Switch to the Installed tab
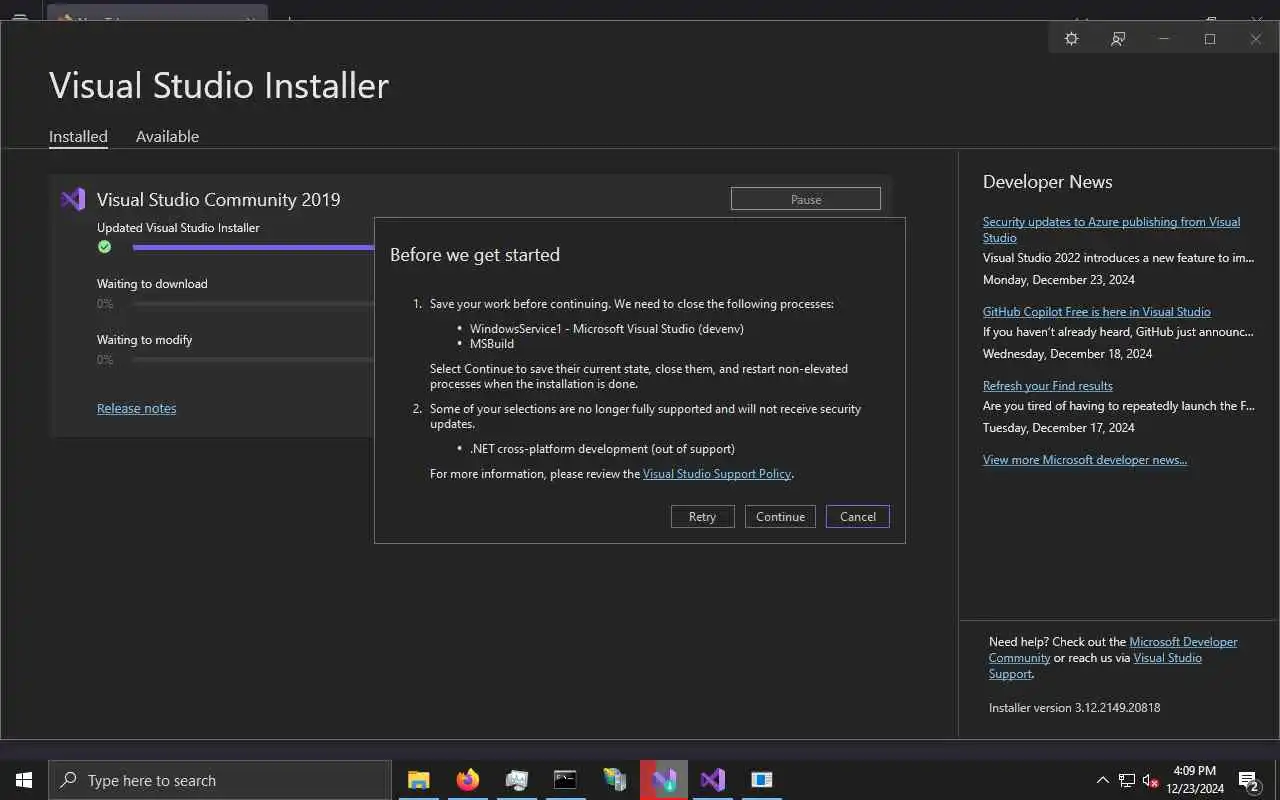The height and width of the screenshot is (800, 1280). pos(78,137)
